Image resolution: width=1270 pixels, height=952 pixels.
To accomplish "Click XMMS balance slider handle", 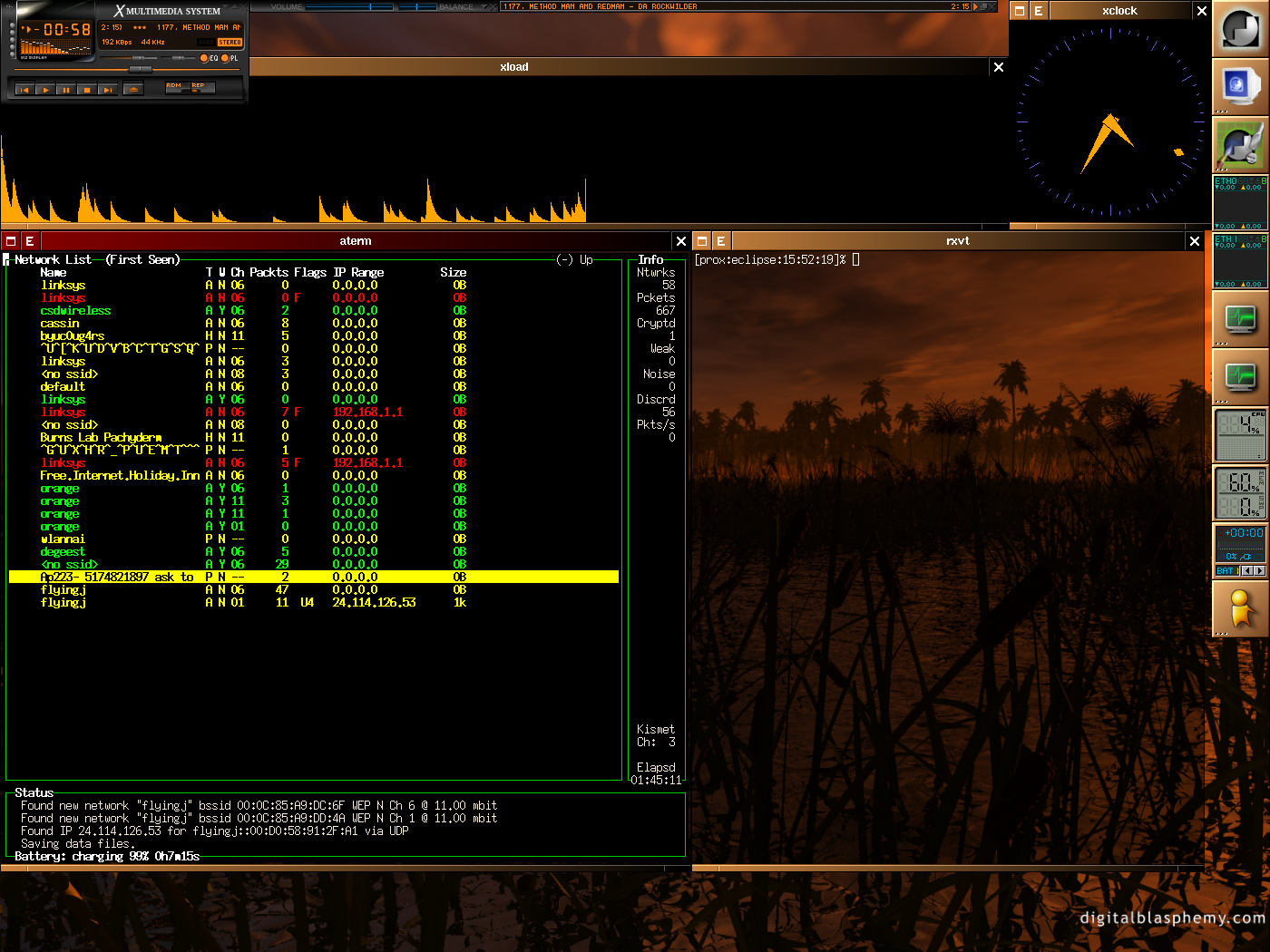I will 178,58.
